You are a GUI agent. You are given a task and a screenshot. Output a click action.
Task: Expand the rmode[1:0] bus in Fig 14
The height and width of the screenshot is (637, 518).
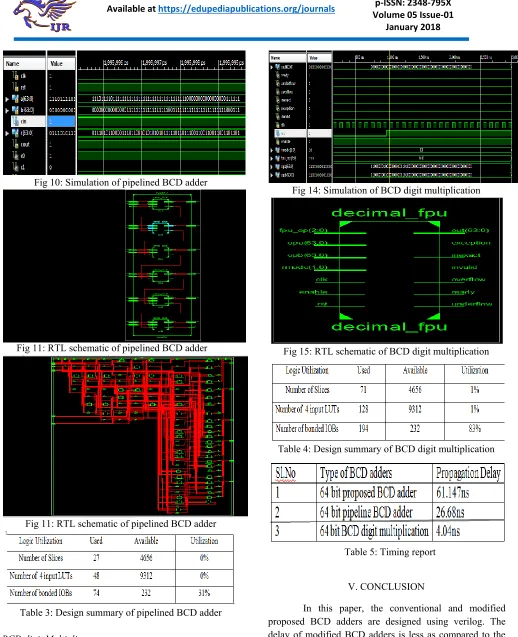point(271,150)
